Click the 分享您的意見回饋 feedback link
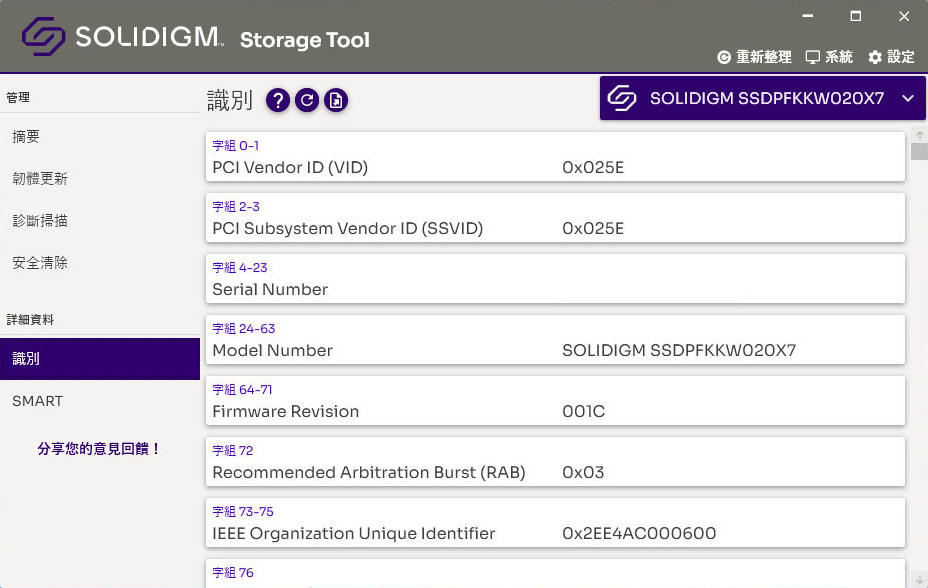Screen dimensions: 928x588 tap(99, 449)
